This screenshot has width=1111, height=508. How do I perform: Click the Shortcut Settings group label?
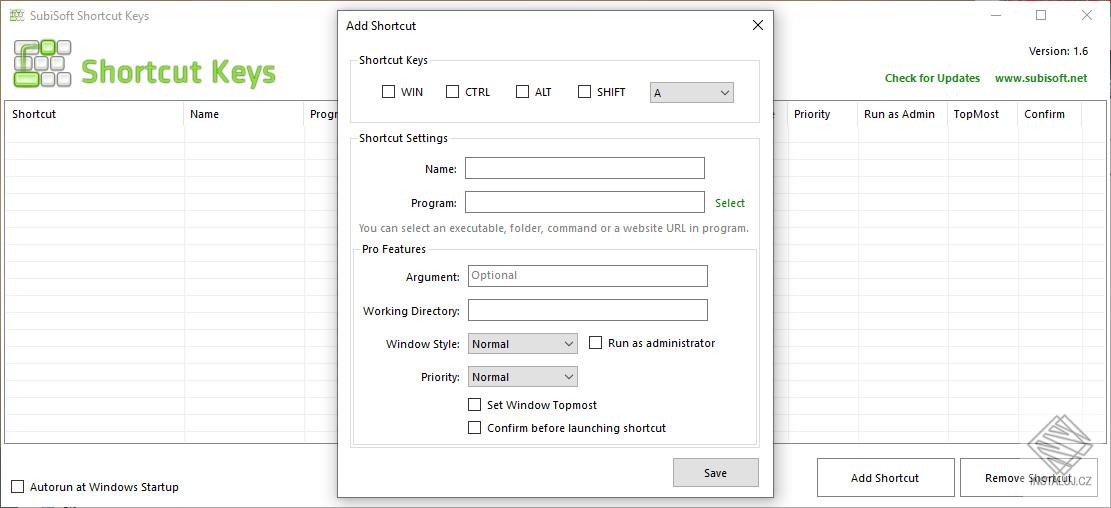[403, 138]
